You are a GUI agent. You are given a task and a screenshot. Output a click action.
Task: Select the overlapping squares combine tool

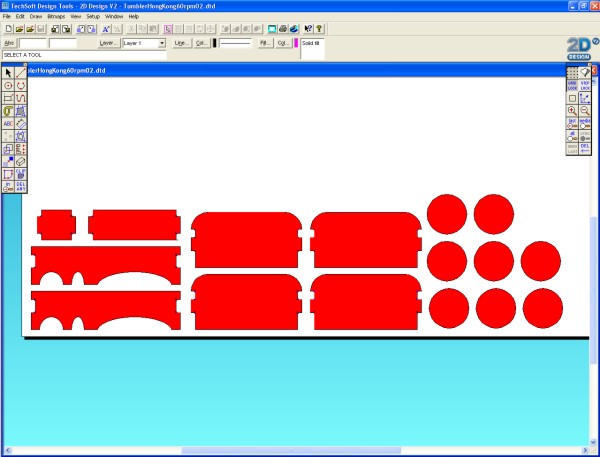click(8, 149)
